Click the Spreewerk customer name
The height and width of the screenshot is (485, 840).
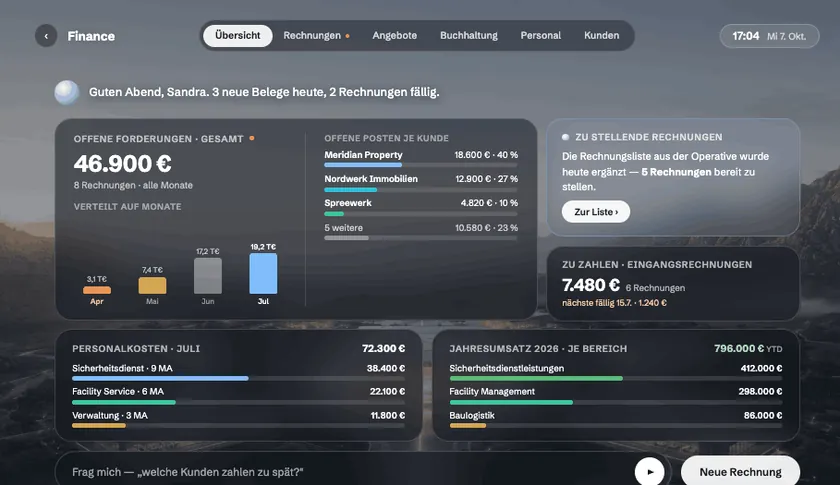pos(348,203)
